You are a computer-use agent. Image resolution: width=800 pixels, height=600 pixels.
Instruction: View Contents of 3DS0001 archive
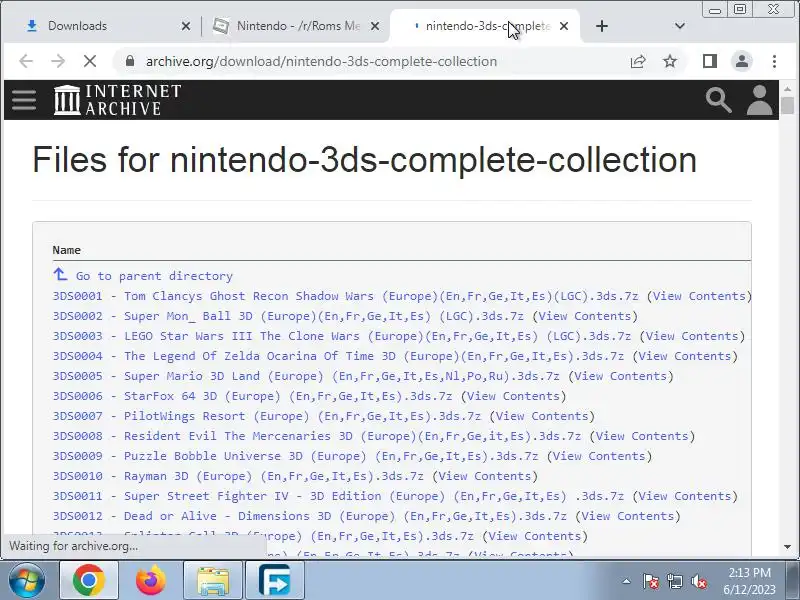point(699,296)
